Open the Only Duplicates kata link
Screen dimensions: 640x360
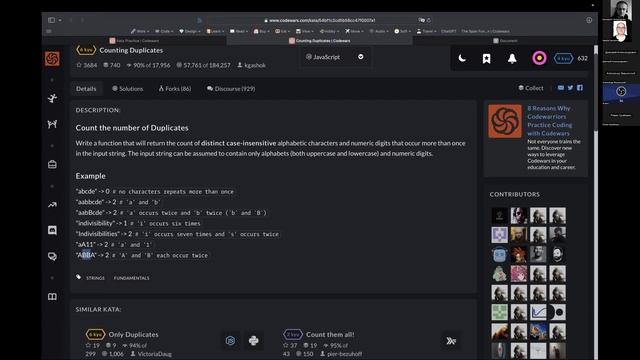pos(133,334)
